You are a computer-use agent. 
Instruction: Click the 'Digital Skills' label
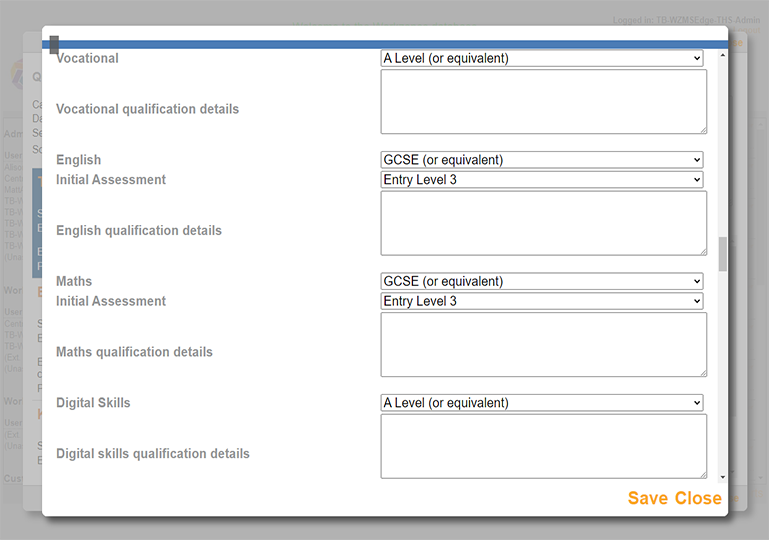pyautogui.click(x=93, y=403)
